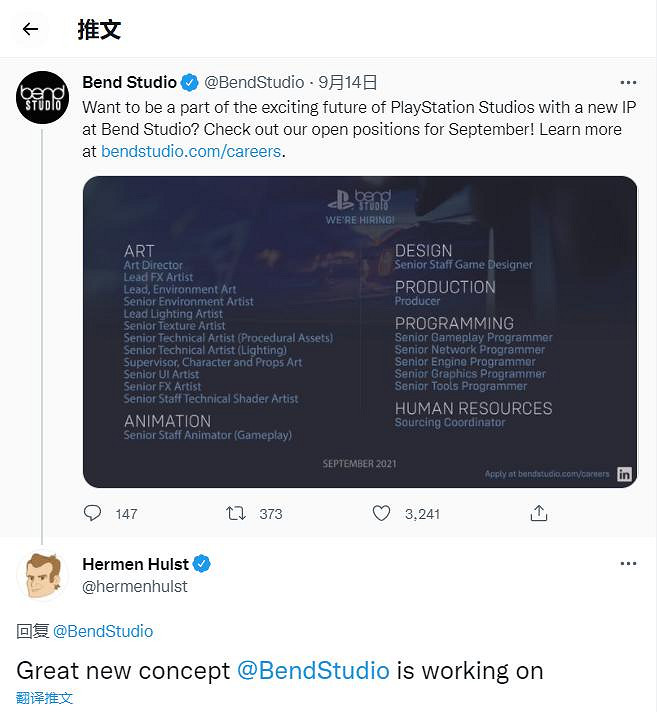
Task: Open Hermen Hulst avatar
Action: [x=42, y=575]
